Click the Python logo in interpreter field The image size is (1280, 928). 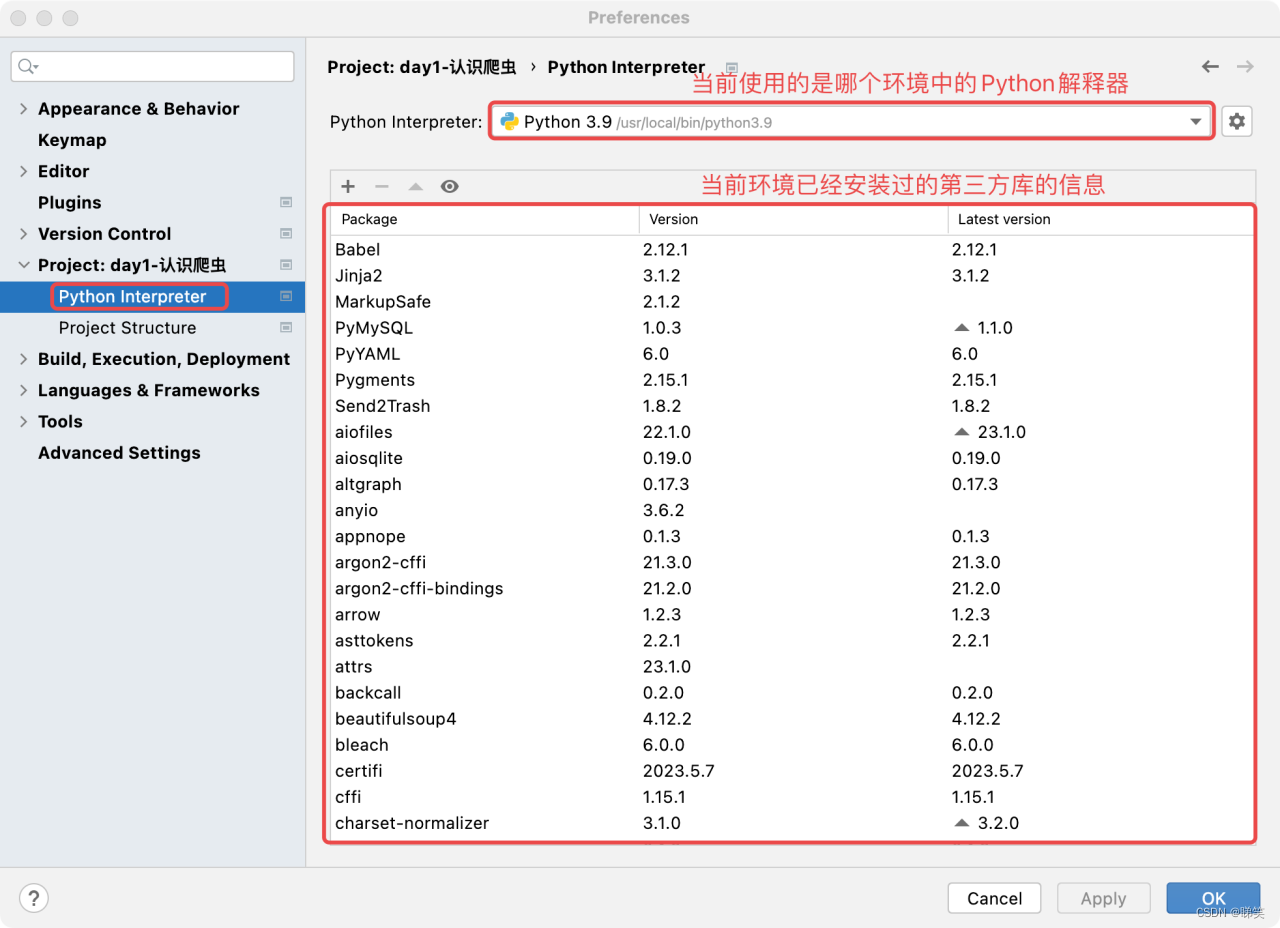tap(509, 122)
